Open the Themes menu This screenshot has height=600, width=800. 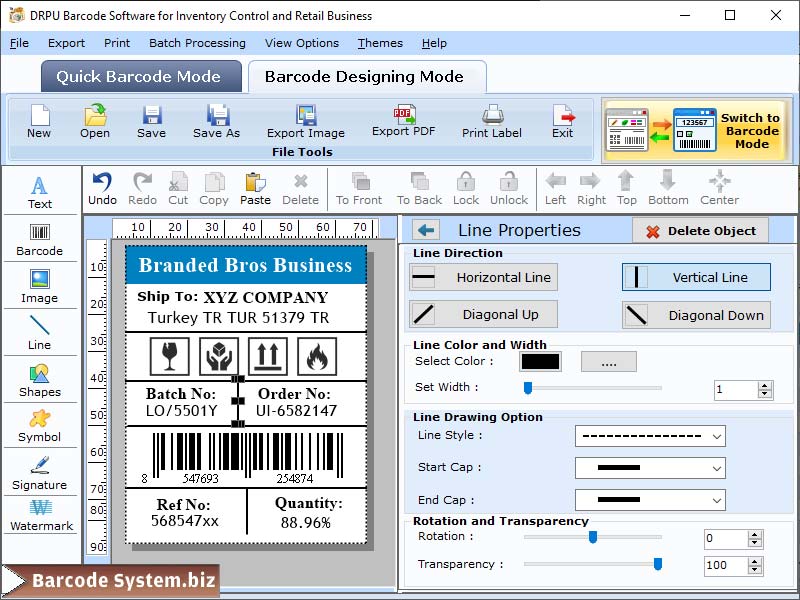[x=380, y=43]
